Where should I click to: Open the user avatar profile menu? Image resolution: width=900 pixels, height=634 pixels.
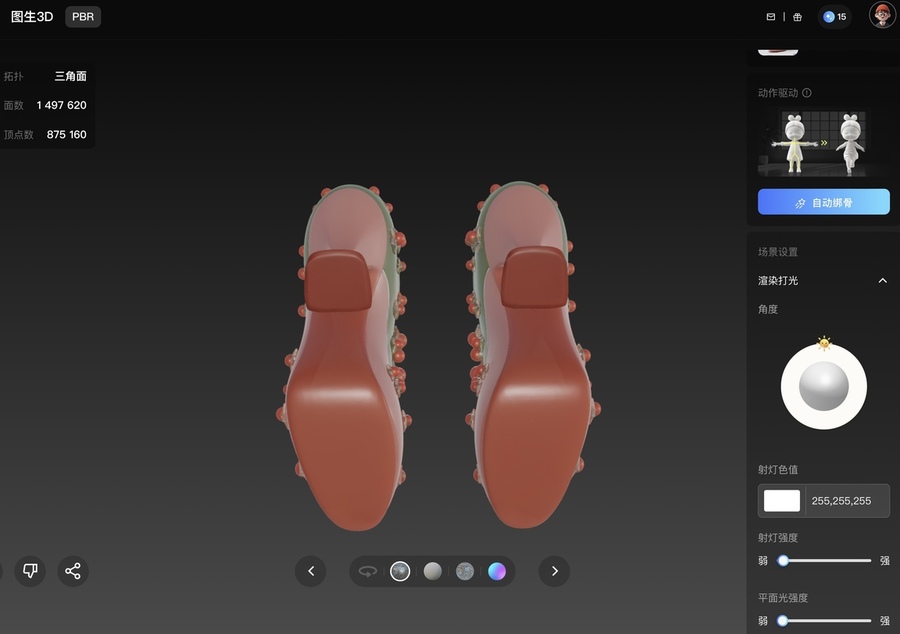pyautogui.click(x=882, y=16)
